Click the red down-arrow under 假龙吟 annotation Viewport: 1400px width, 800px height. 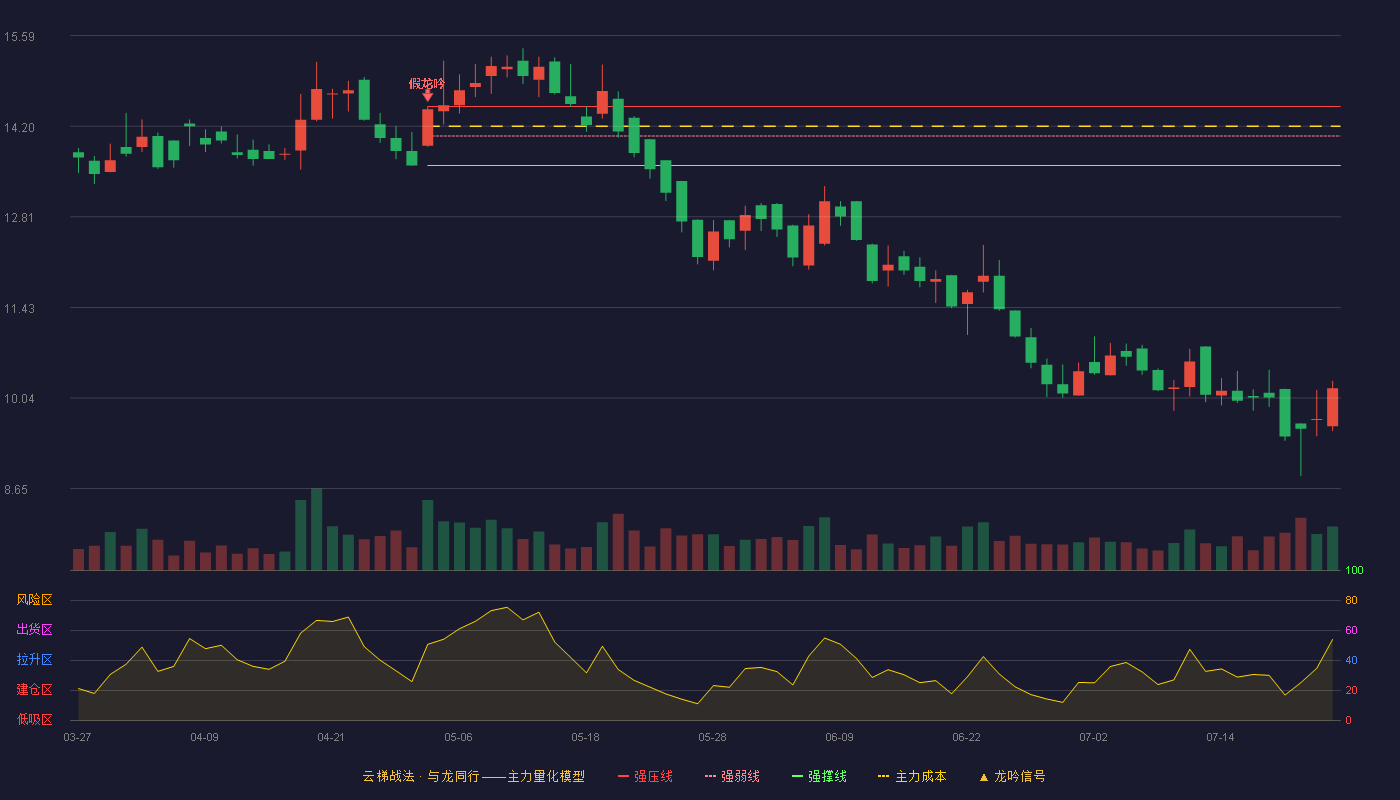point(427,96)
